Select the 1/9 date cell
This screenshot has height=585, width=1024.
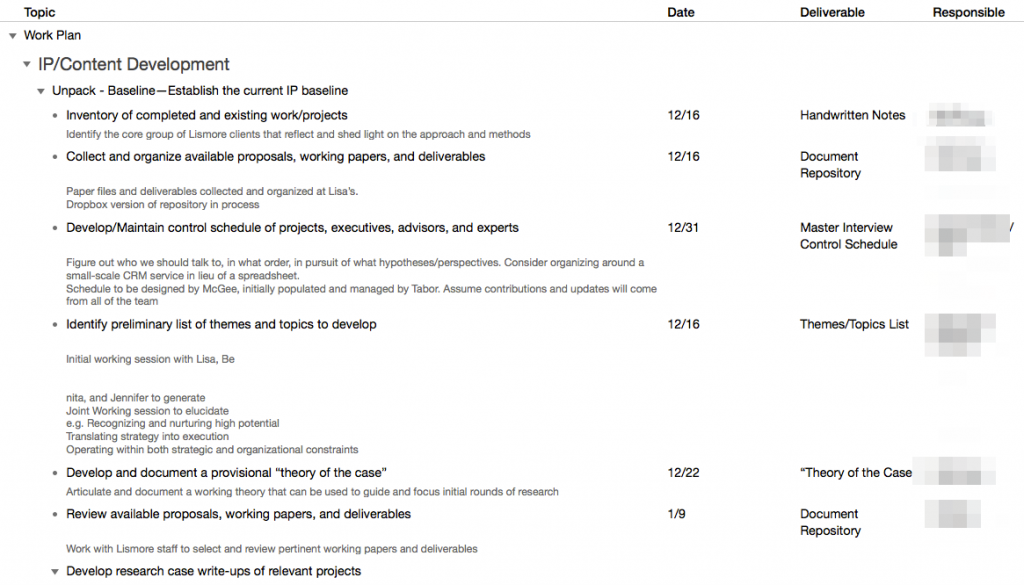[677, 514]
